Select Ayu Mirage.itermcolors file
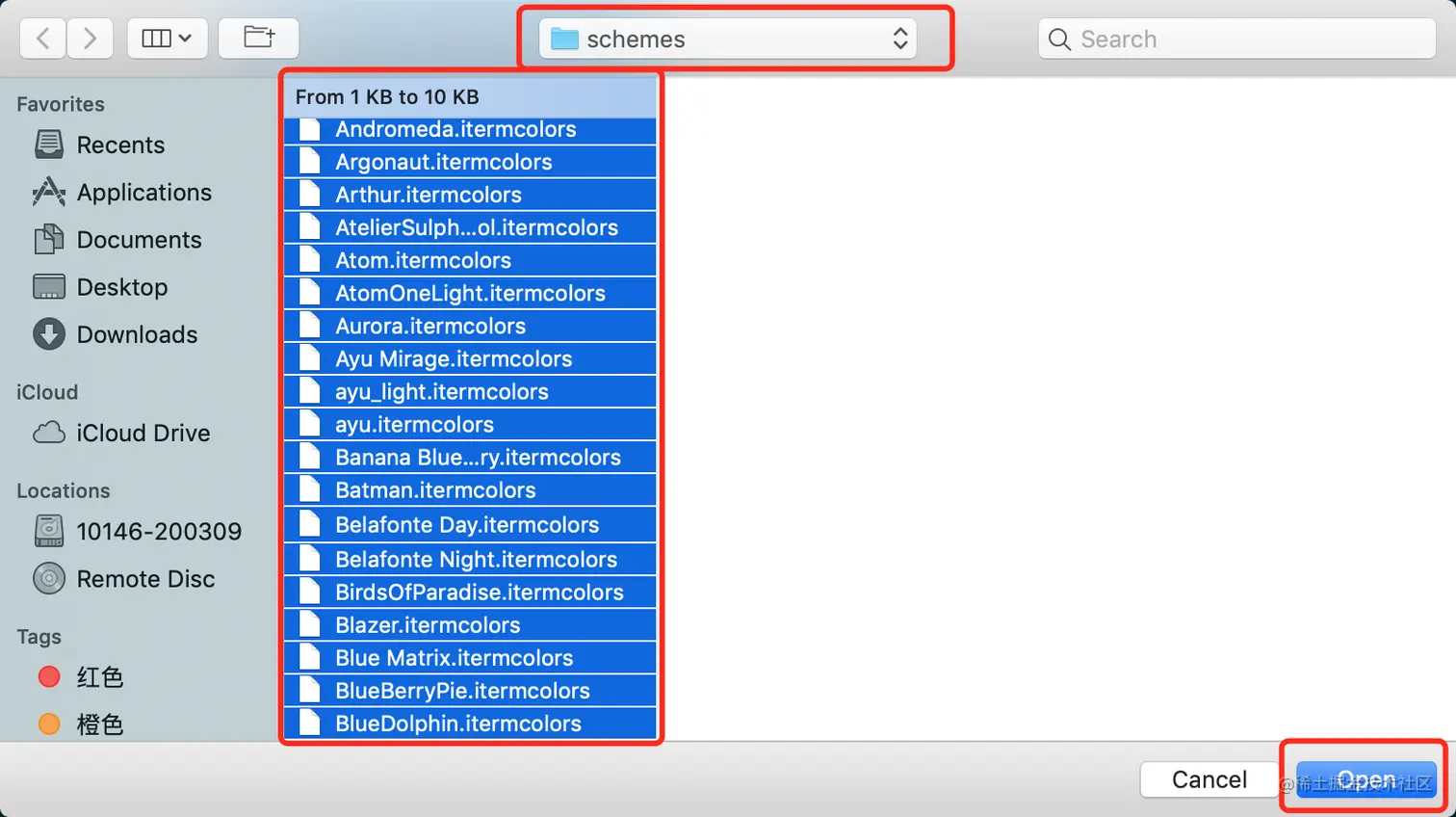1456x817 pixels. pos(470,358)
